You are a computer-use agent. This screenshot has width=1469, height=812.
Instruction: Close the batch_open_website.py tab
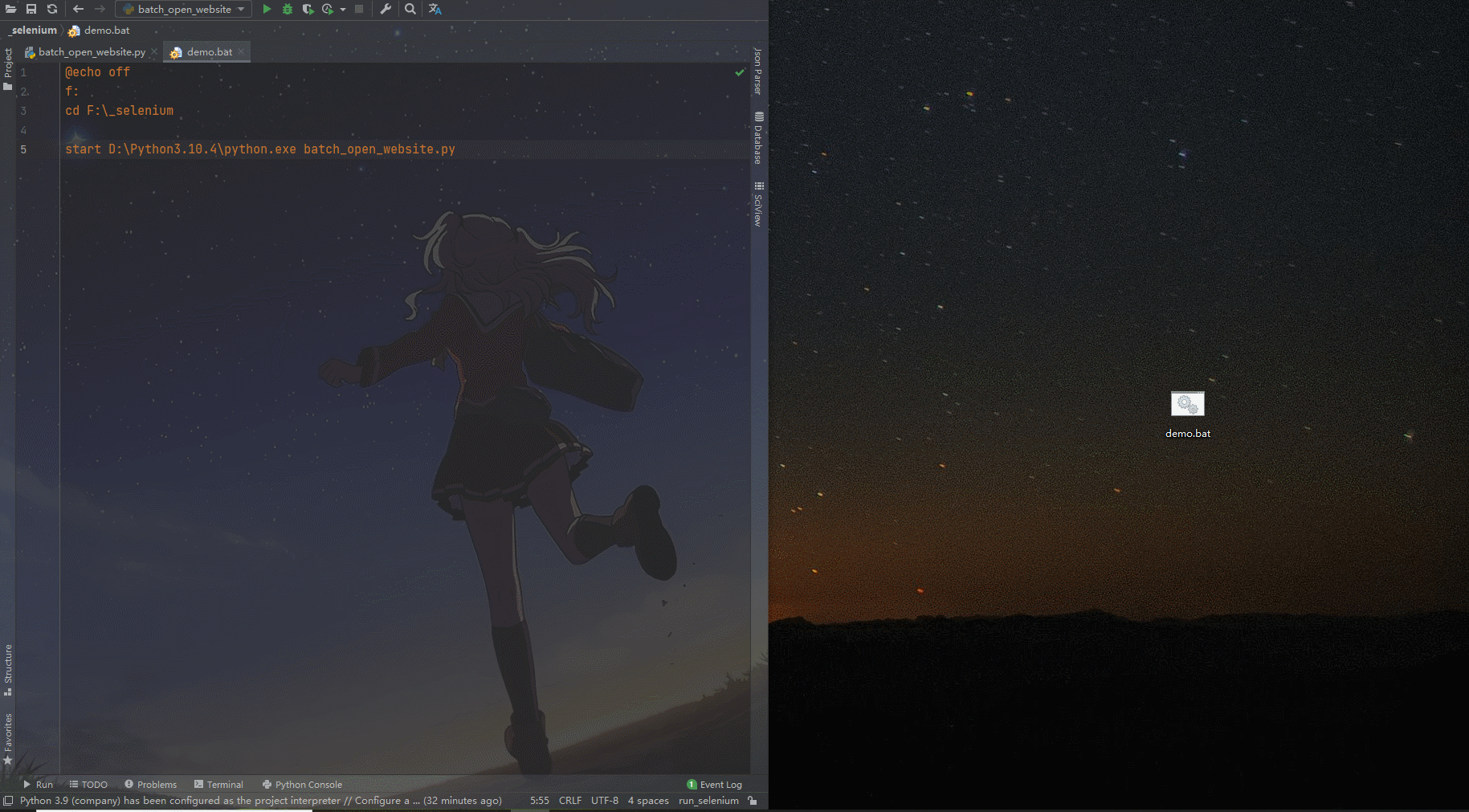(x=154, y=52)
